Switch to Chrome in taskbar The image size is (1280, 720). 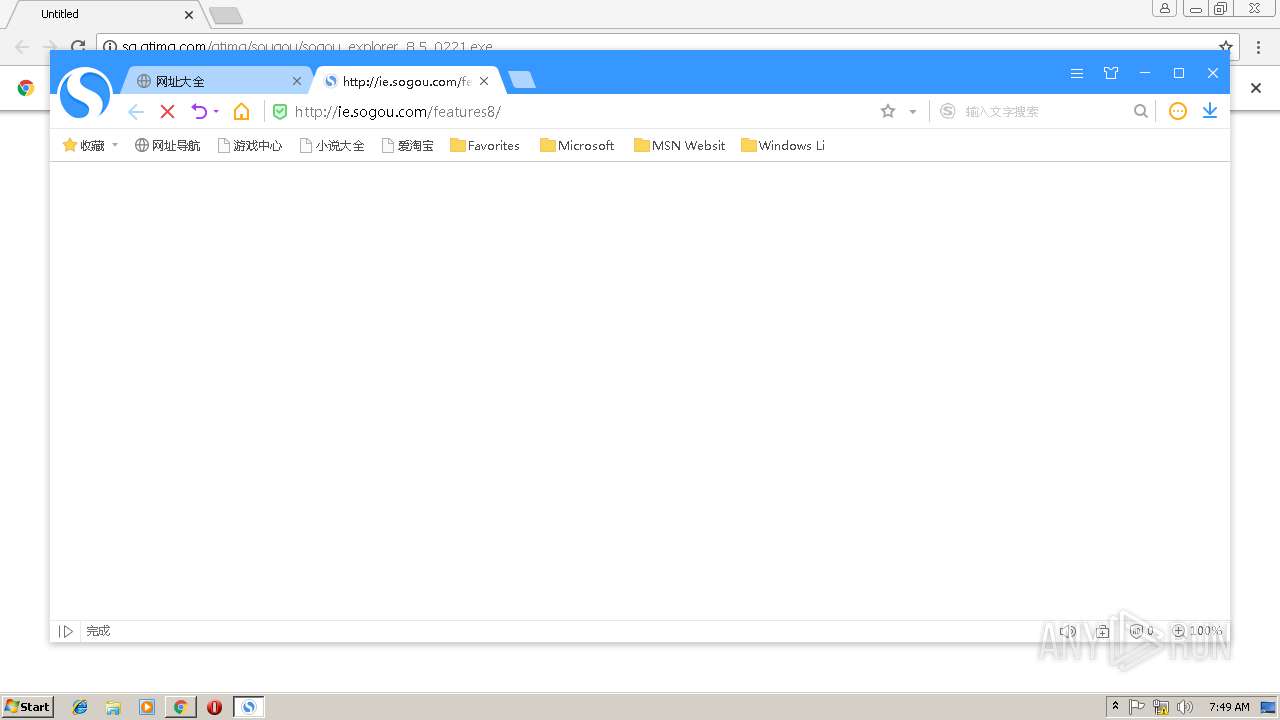(180, 707)
